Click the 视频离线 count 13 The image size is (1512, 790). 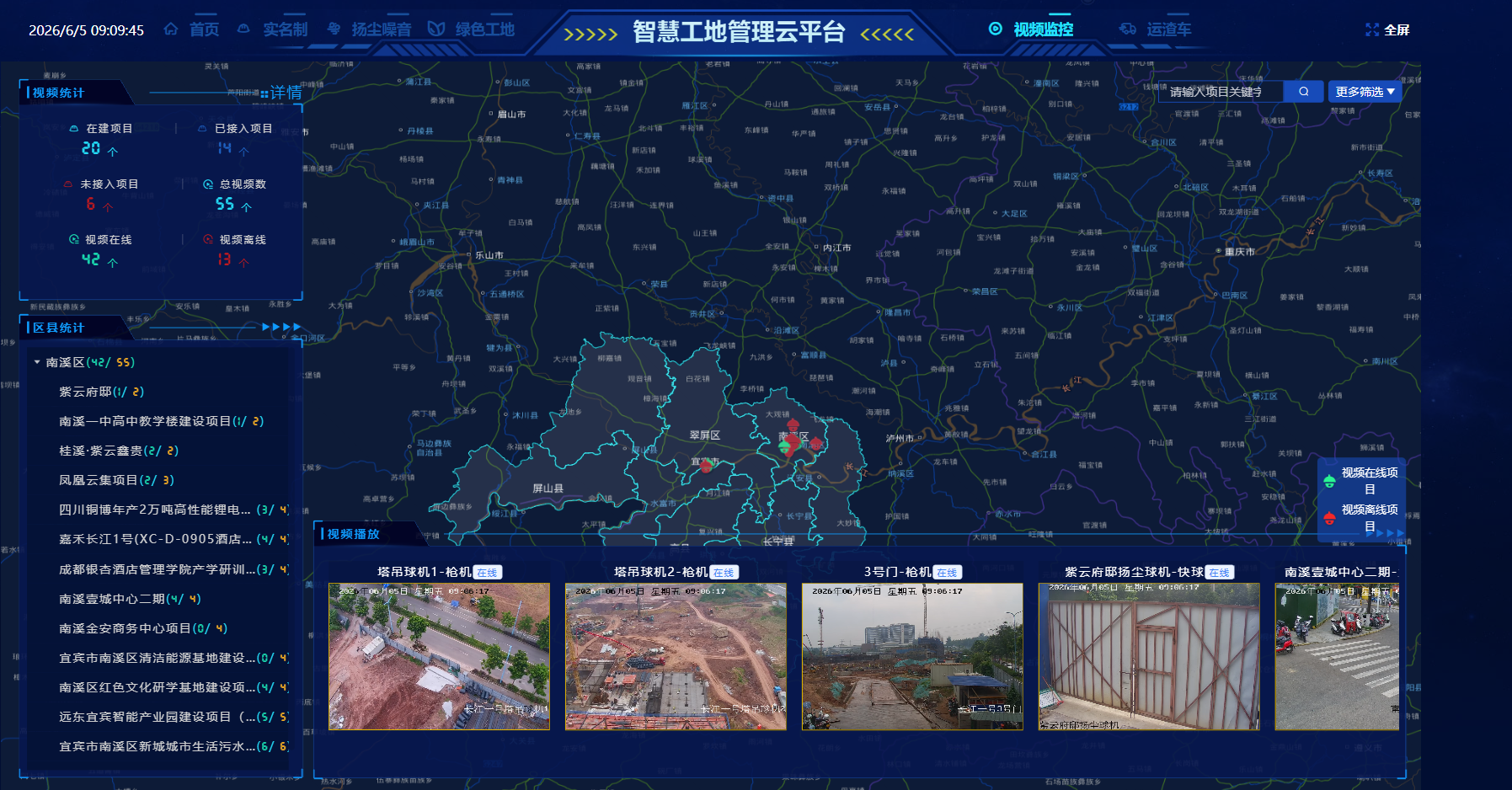click(x=224, y=259)
